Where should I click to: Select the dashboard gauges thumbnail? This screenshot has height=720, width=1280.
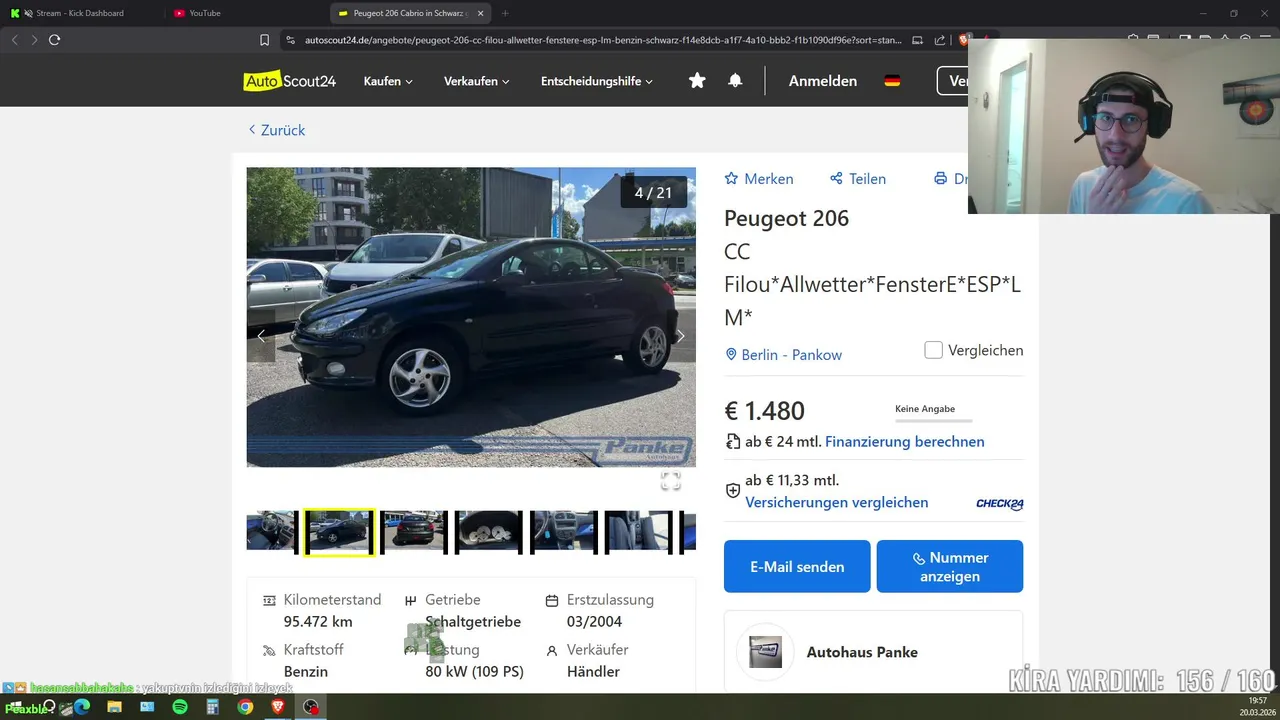[489, 531]
